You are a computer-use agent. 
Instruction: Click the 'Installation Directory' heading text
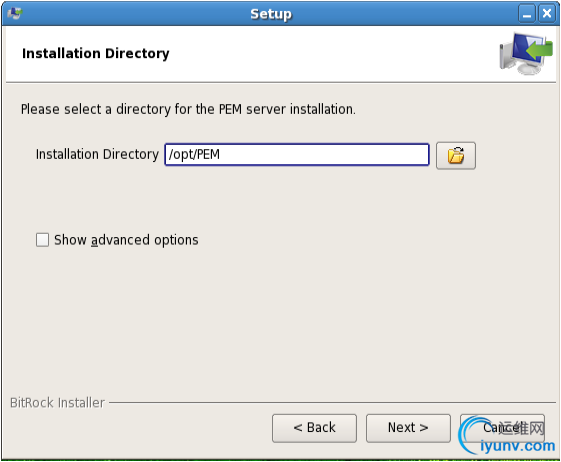[x=96, y=53]
